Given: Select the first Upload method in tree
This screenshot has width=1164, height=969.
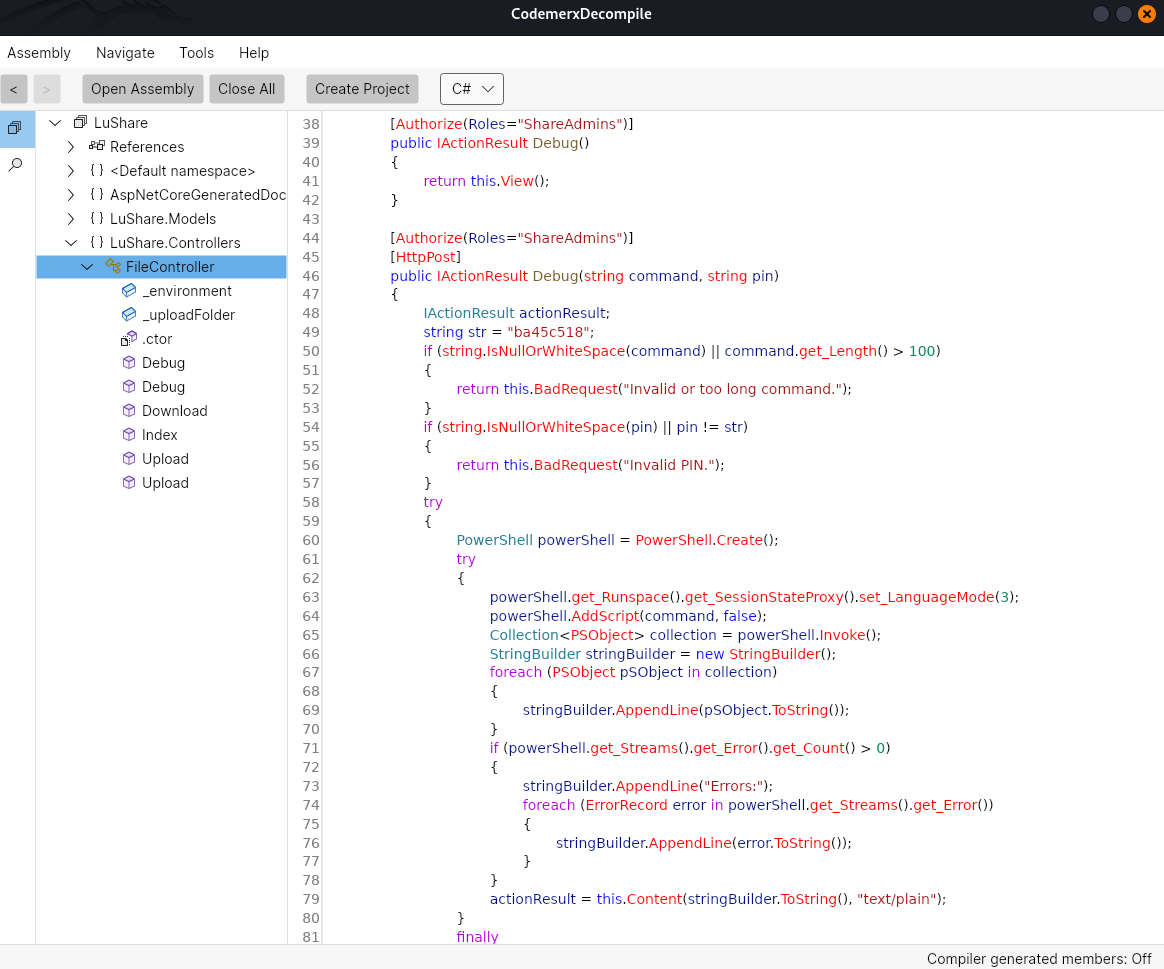Looking at the screenshot, I should (166, 459).
